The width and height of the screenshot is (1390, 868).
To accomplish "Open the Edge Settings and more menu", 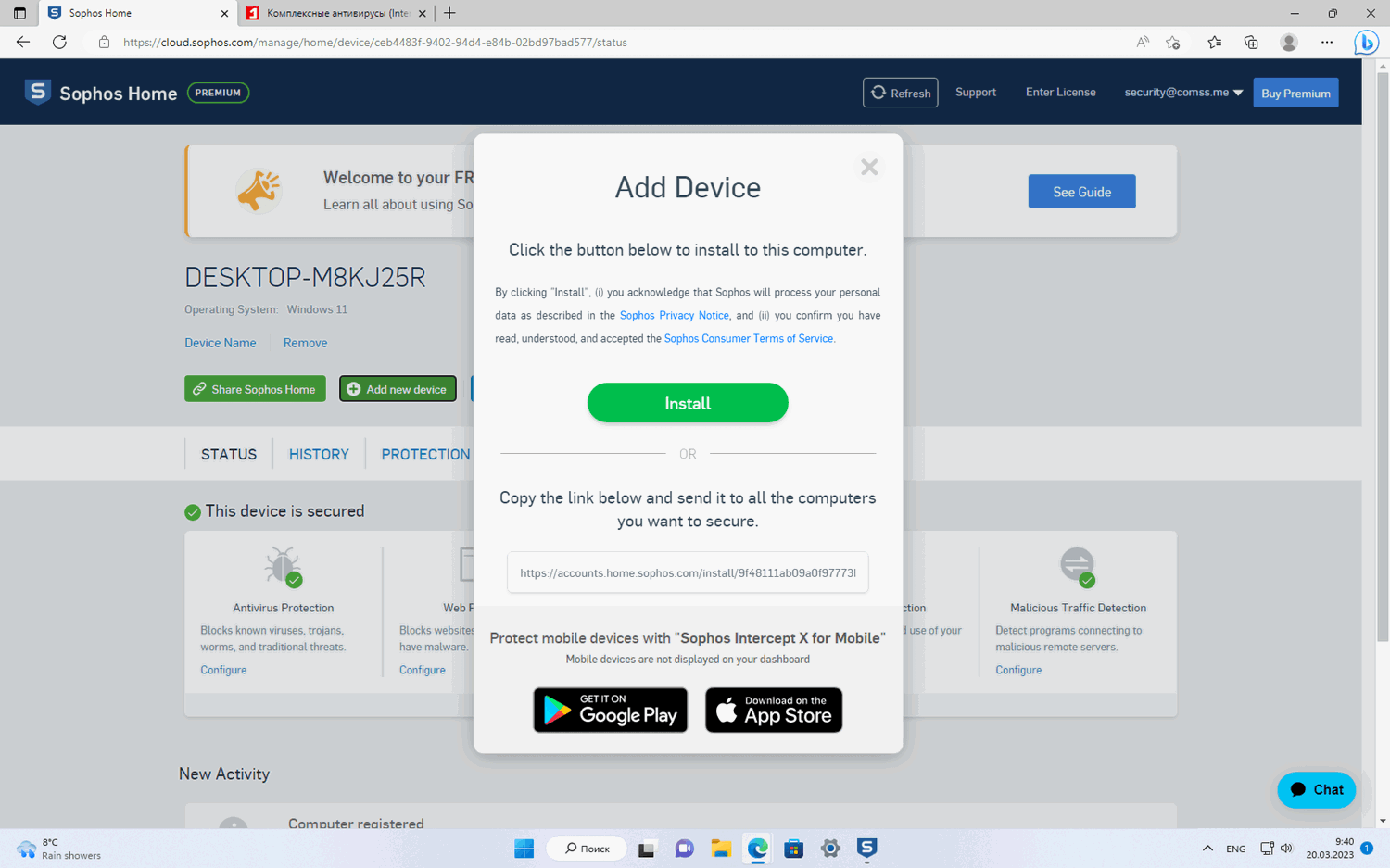I will (x=1327, y=42).
